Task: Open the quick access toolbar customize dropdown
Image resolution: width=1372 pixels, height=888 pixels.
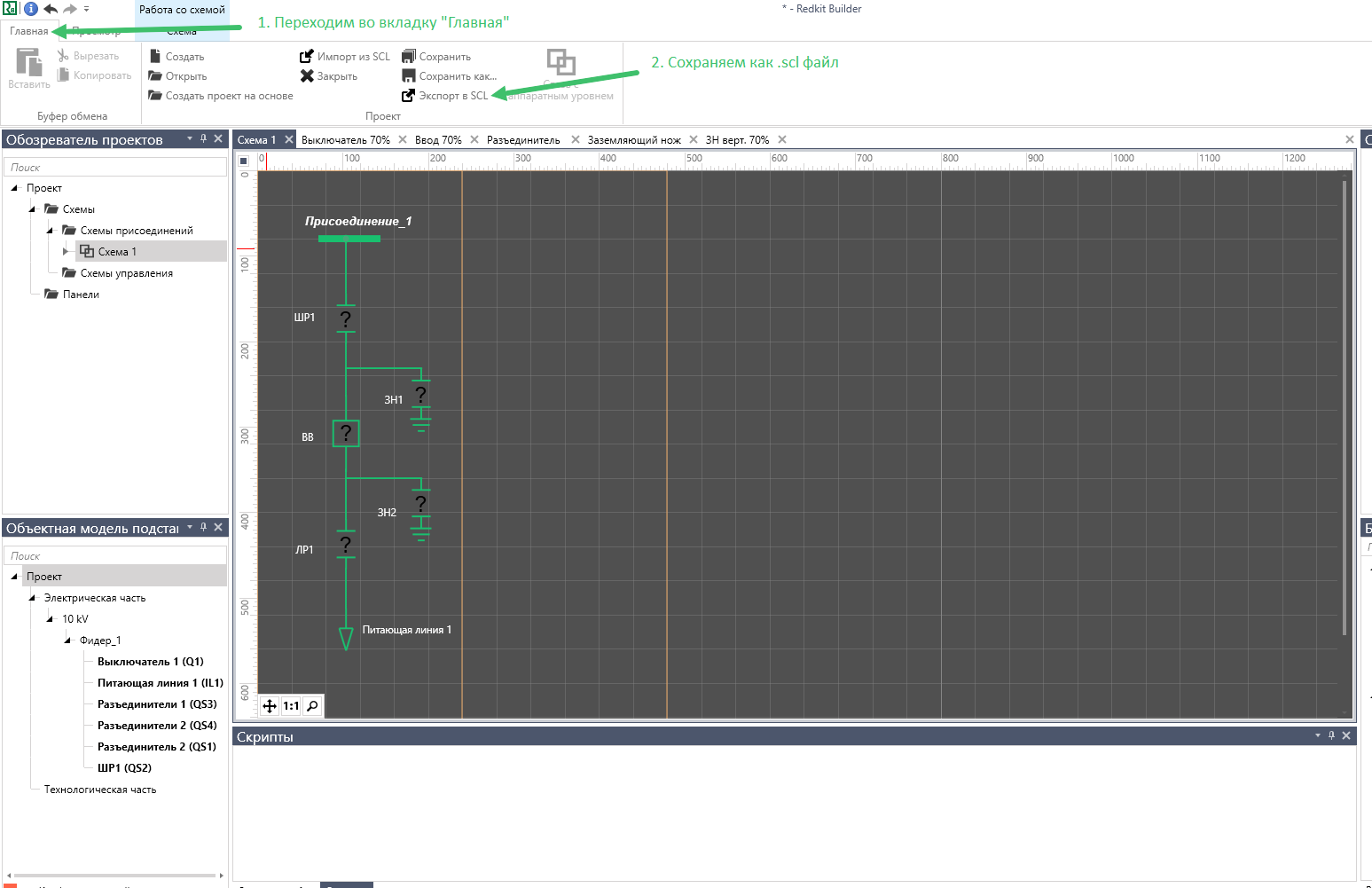Action: (86, 9)
